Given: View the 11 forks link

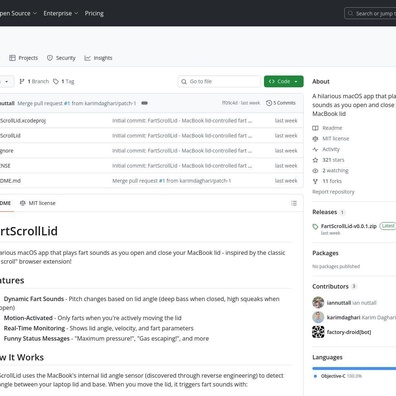Looking at the screenshot, I should coord(332,181).
